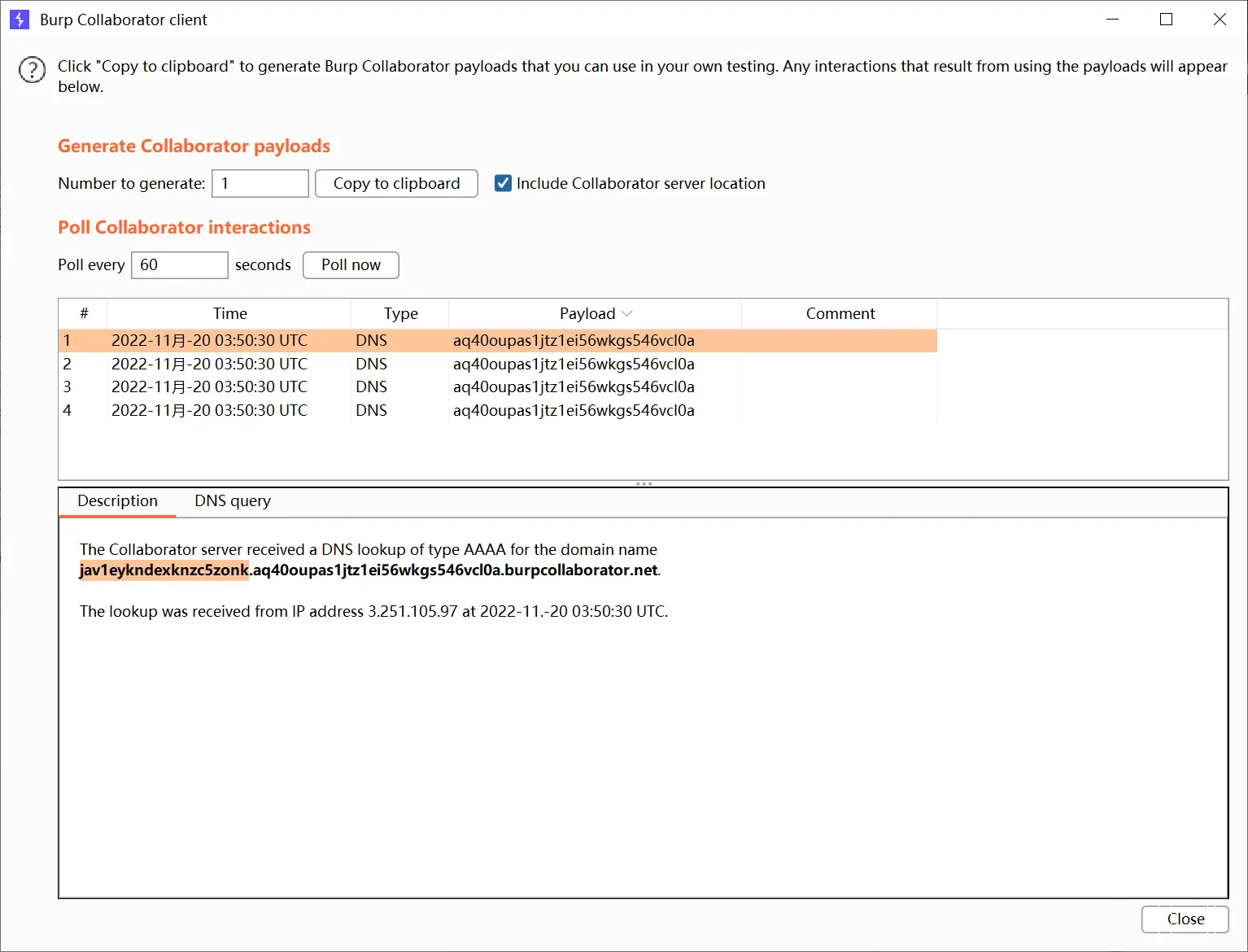The width and height of the screenshot is (1248, 952).
Task: Focus the Poll every seconds field
Action: 180,265
